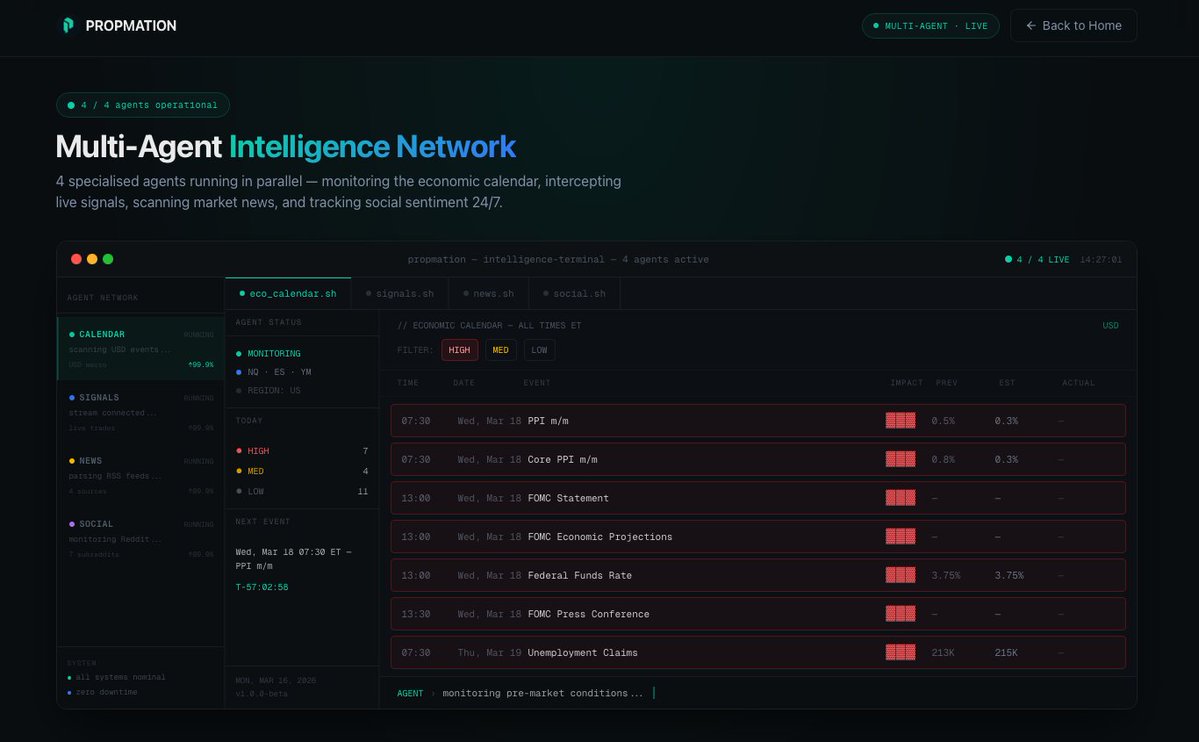Viewport: 1199px width, 742px height.
Task: Toggle the LOW impact filter
Action: [x=539, y=350]
